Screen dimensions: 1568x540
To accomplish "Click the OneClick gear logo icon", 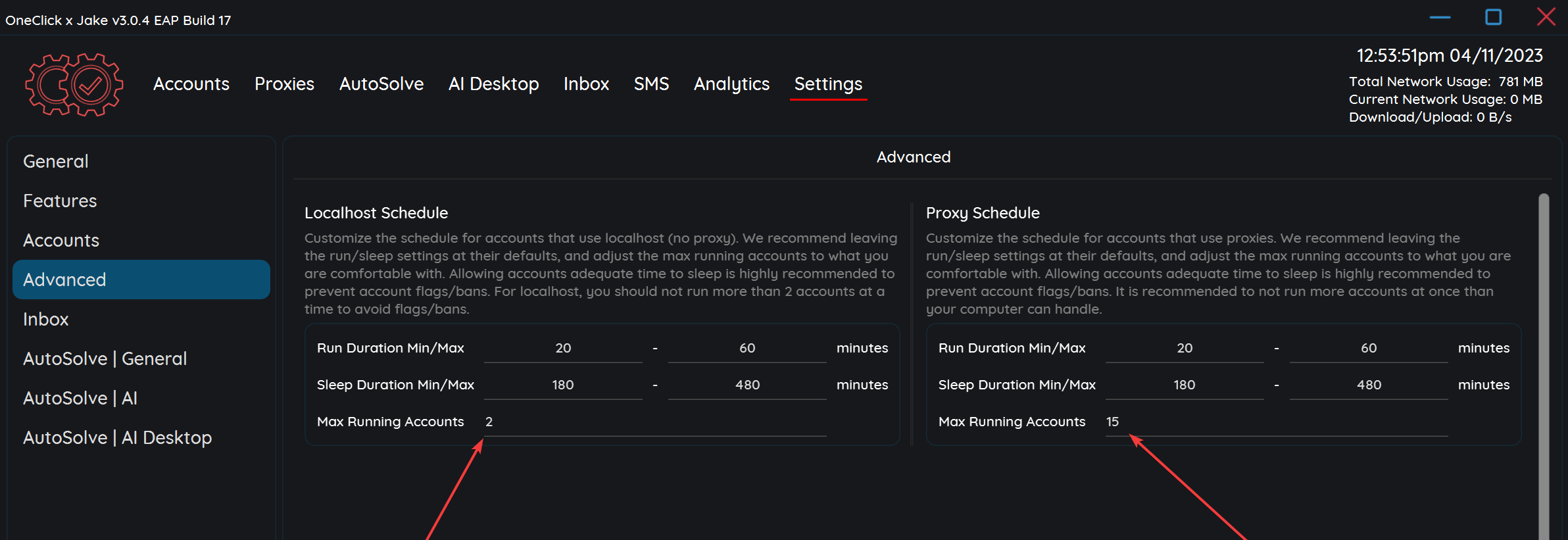I will 74,85.
